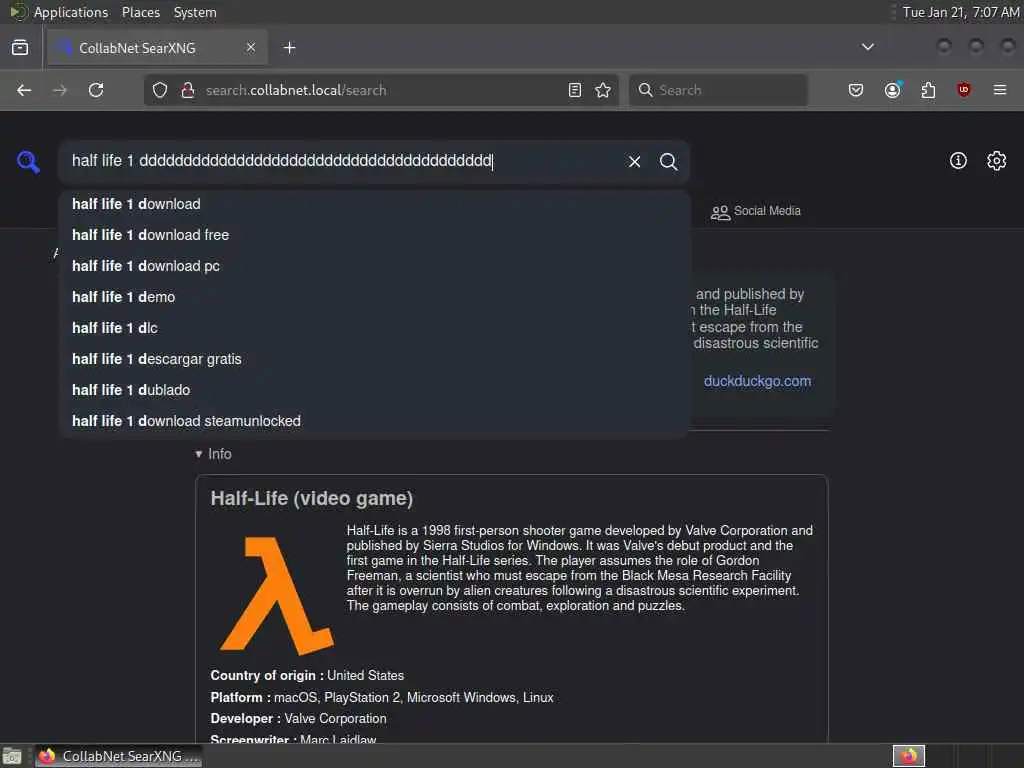Reload the current page
Screen dimensions: 1024x768
(96, 90)
